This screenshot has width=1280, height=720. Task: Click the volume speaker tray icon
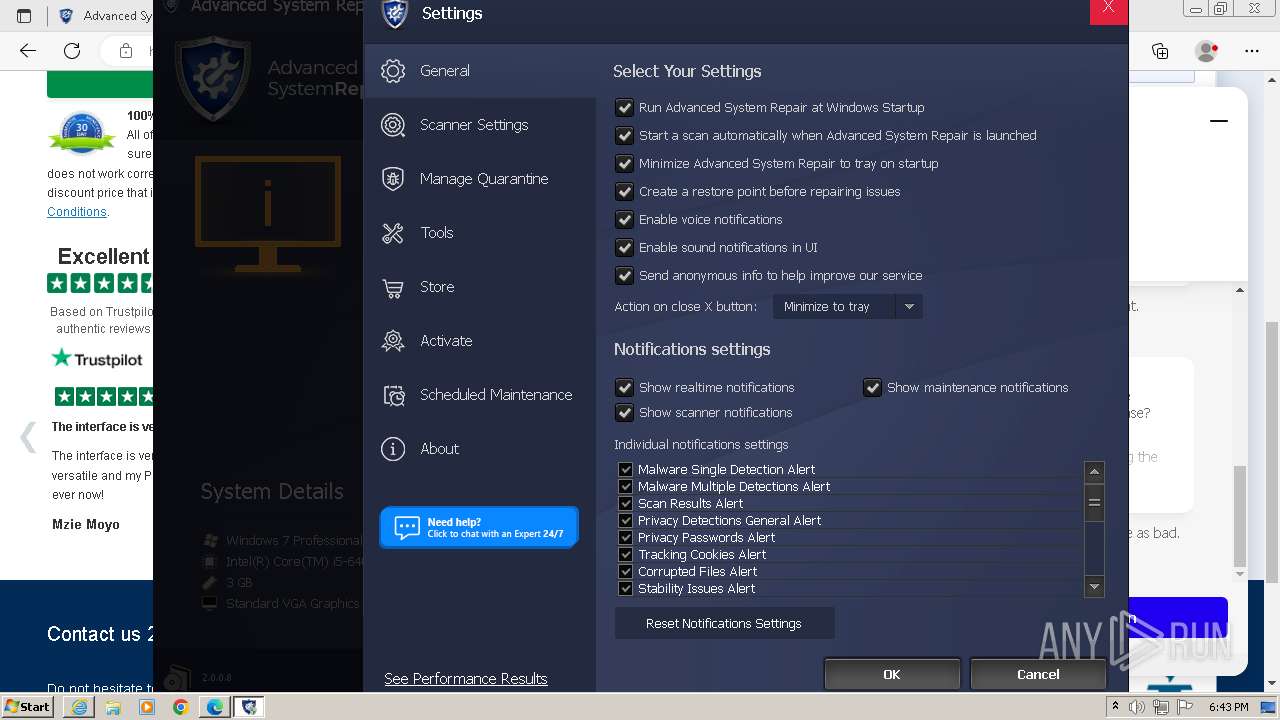[1138, 707]
